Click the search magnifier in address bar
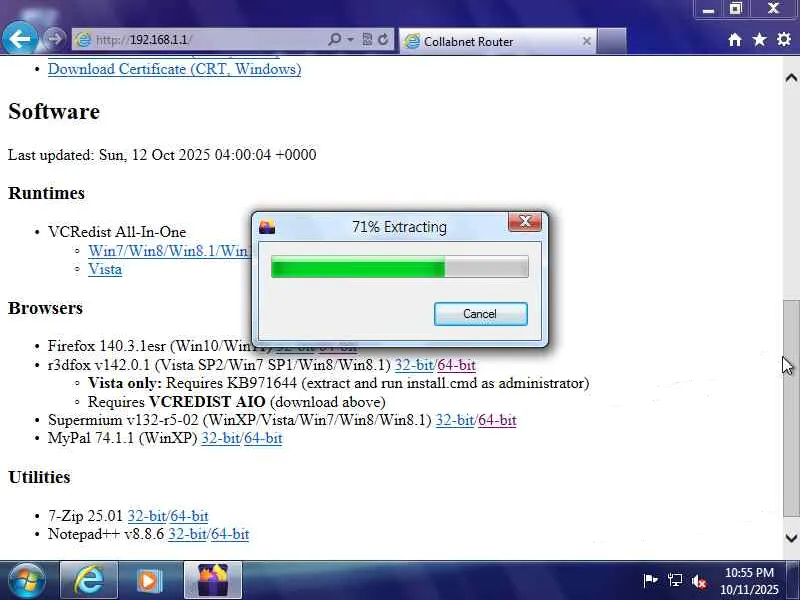The height and width of the screenshot is (600, 800). [x=335, y=39]
